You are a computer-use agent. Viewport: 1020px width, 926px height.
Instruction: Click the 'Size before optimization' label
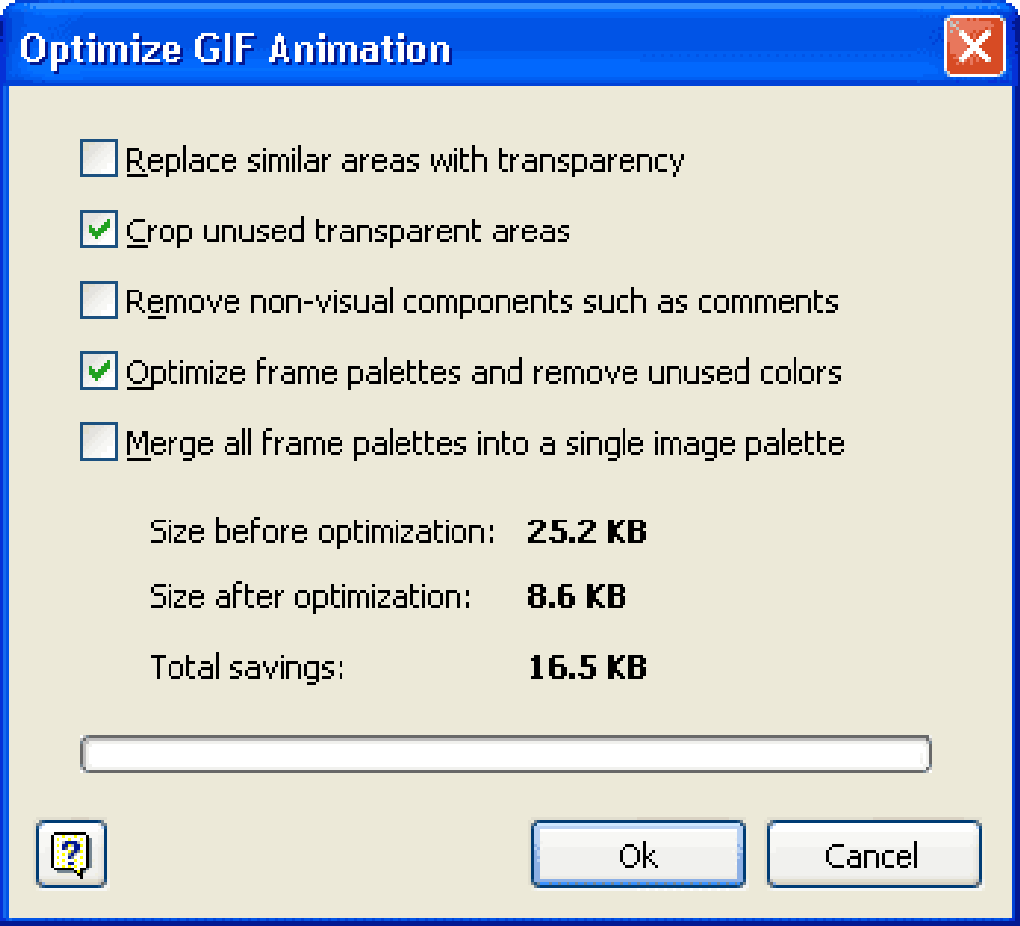[x=322, y=532]
